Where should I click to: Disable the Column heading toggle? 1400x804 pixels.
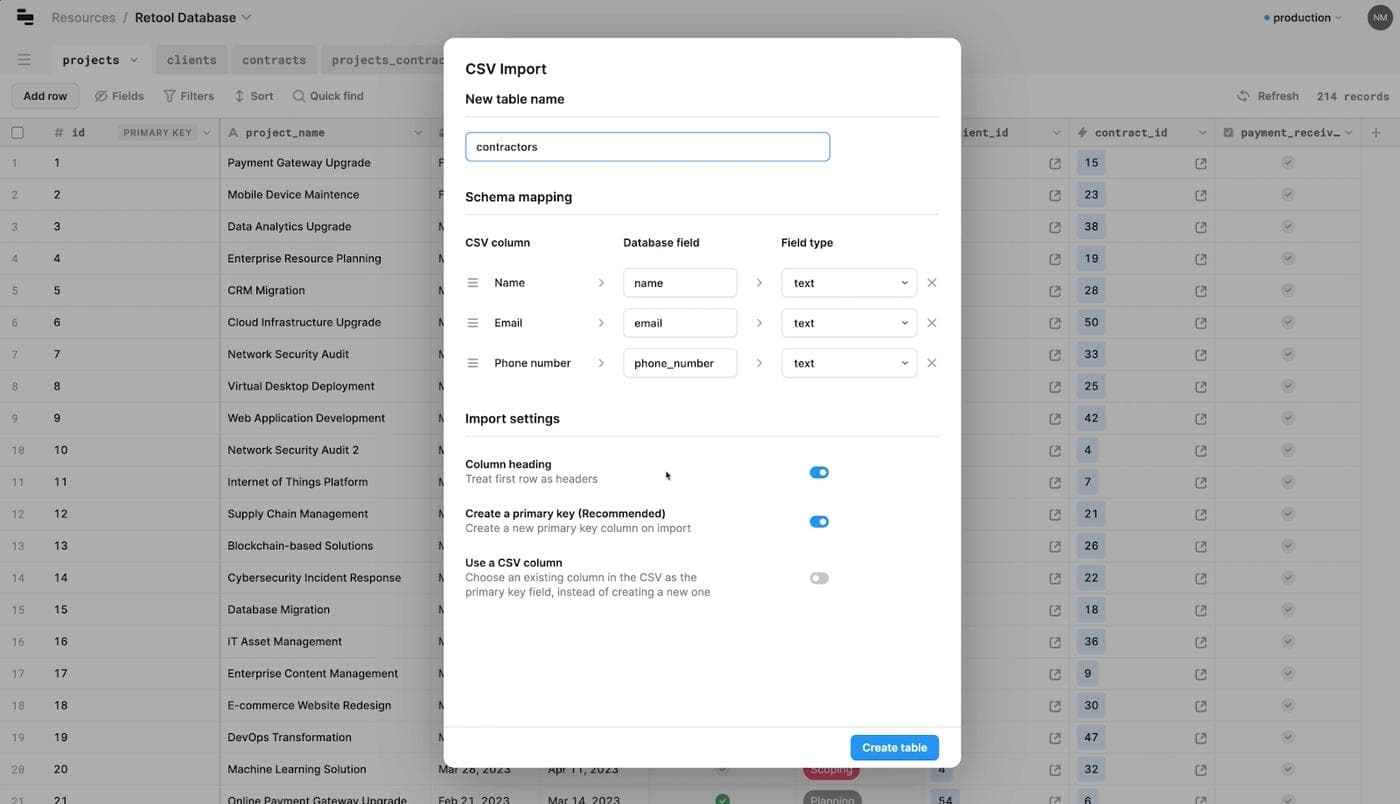[x=819, y=472]
